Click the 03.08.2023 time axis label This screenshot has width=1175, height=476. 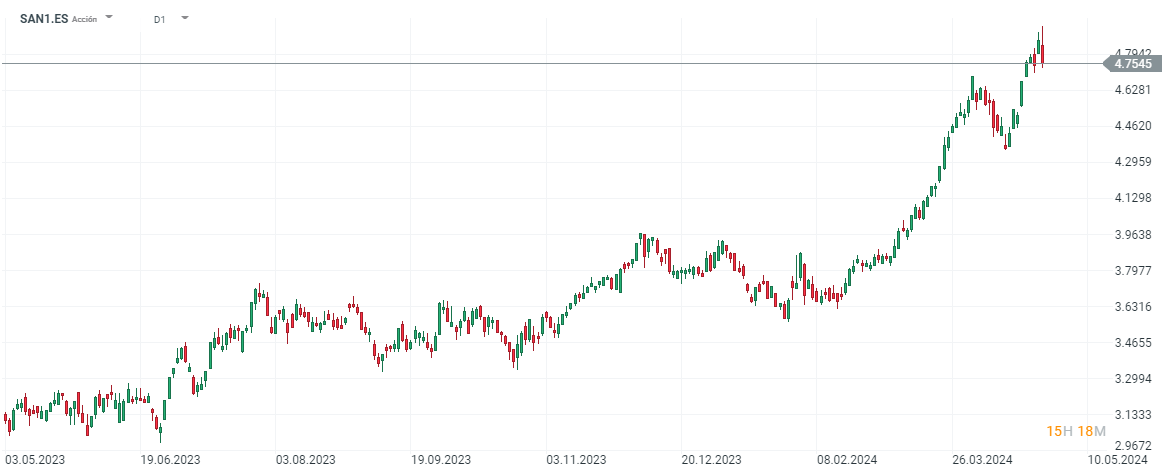306,460
